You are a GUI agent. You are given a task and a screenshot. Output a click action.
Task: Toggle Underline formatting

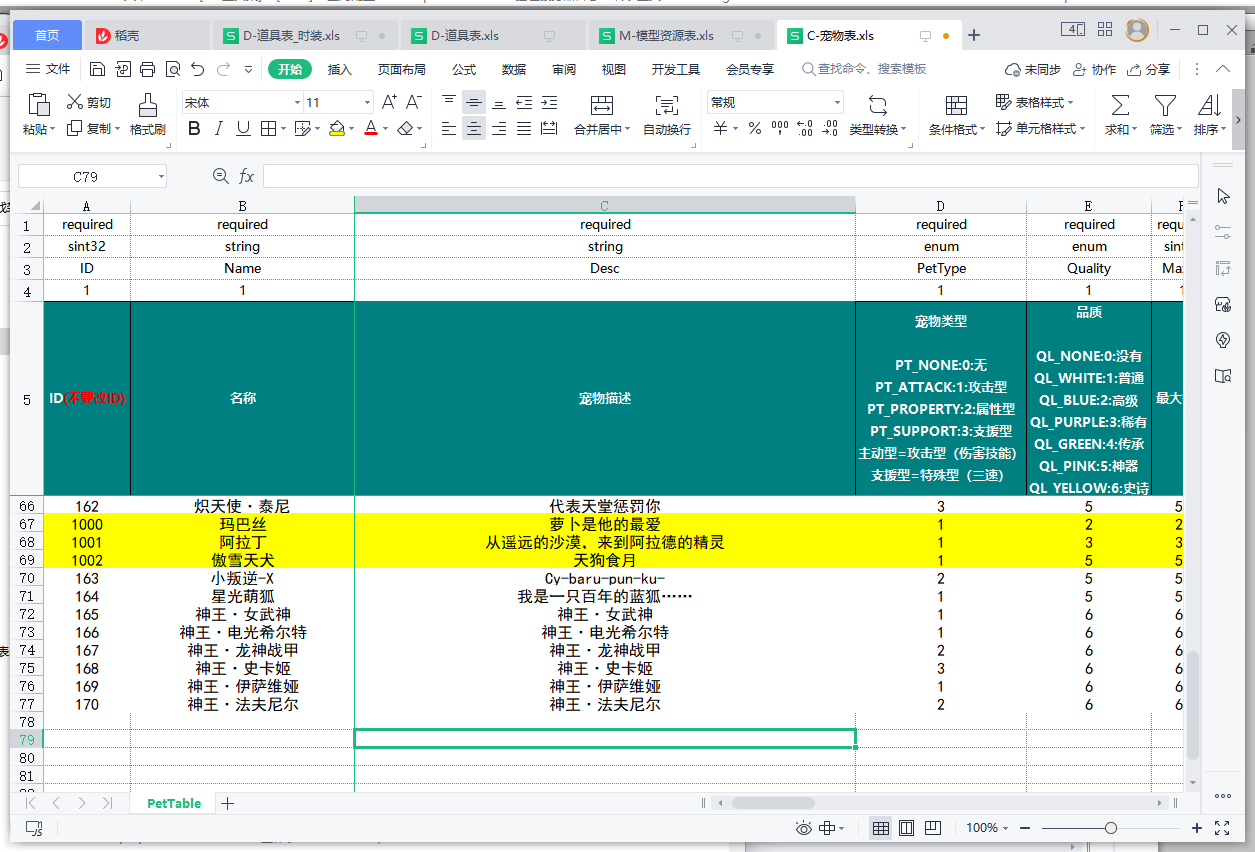[243, 128]
